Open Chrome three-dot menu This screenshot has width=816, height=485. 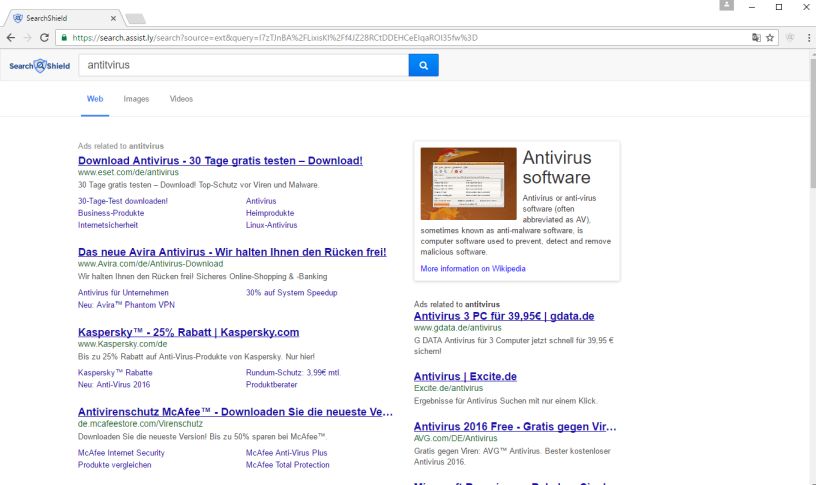click(x=809, y=37)
